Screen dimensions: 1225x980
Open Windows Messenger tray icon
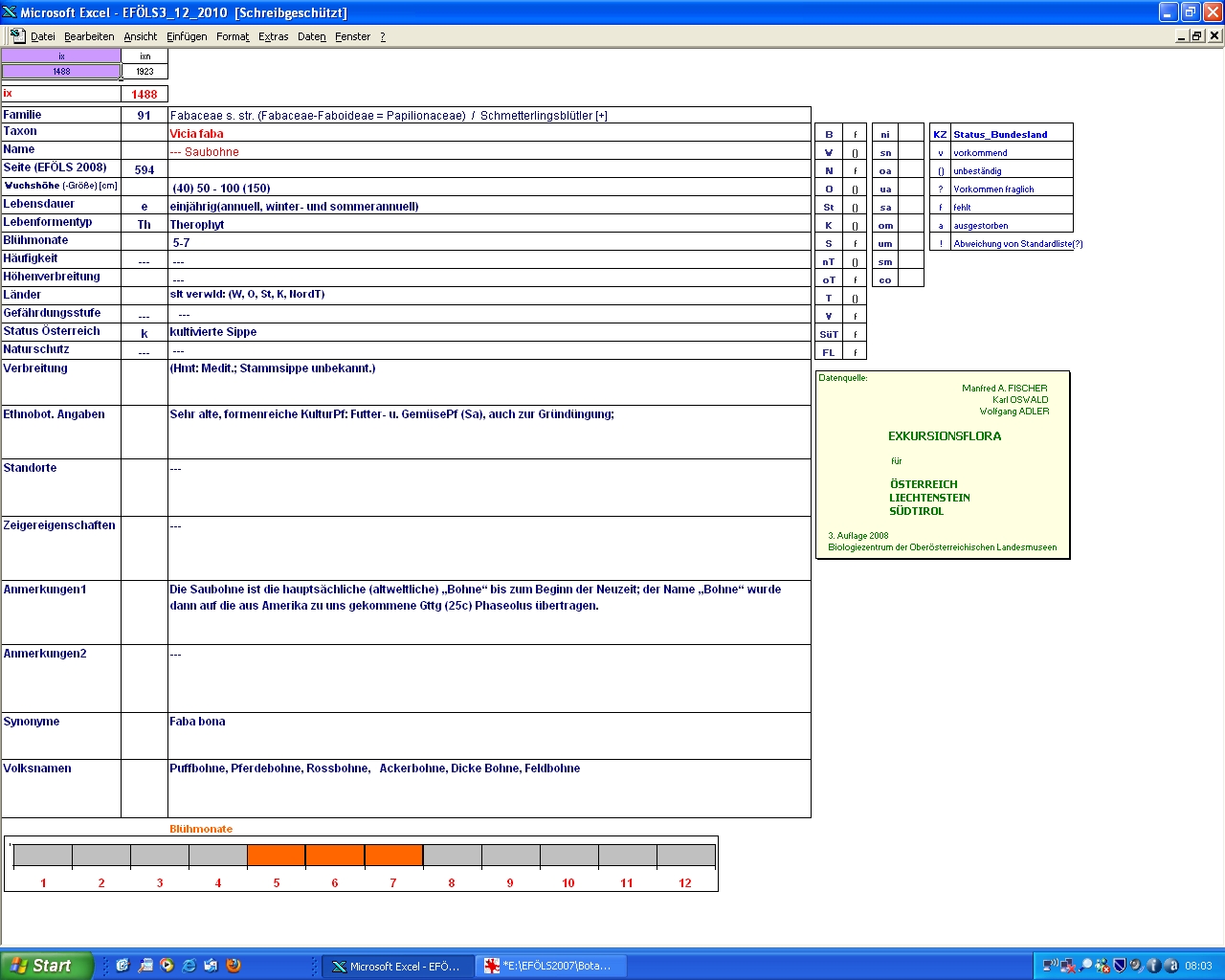point(1102,966)
